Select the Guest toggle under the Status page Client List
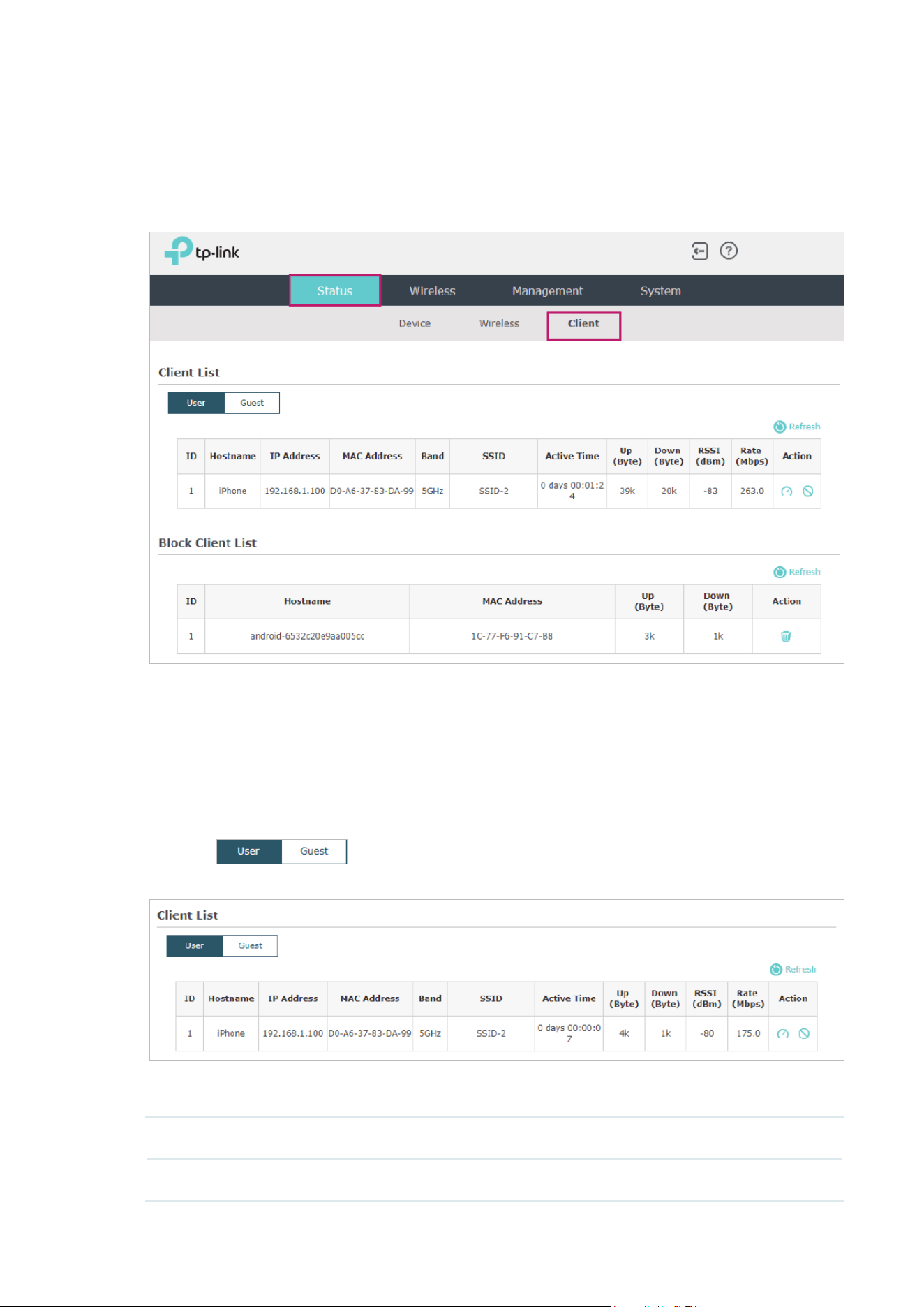Viewport: 924px width, 1307px height. point(252,403)
